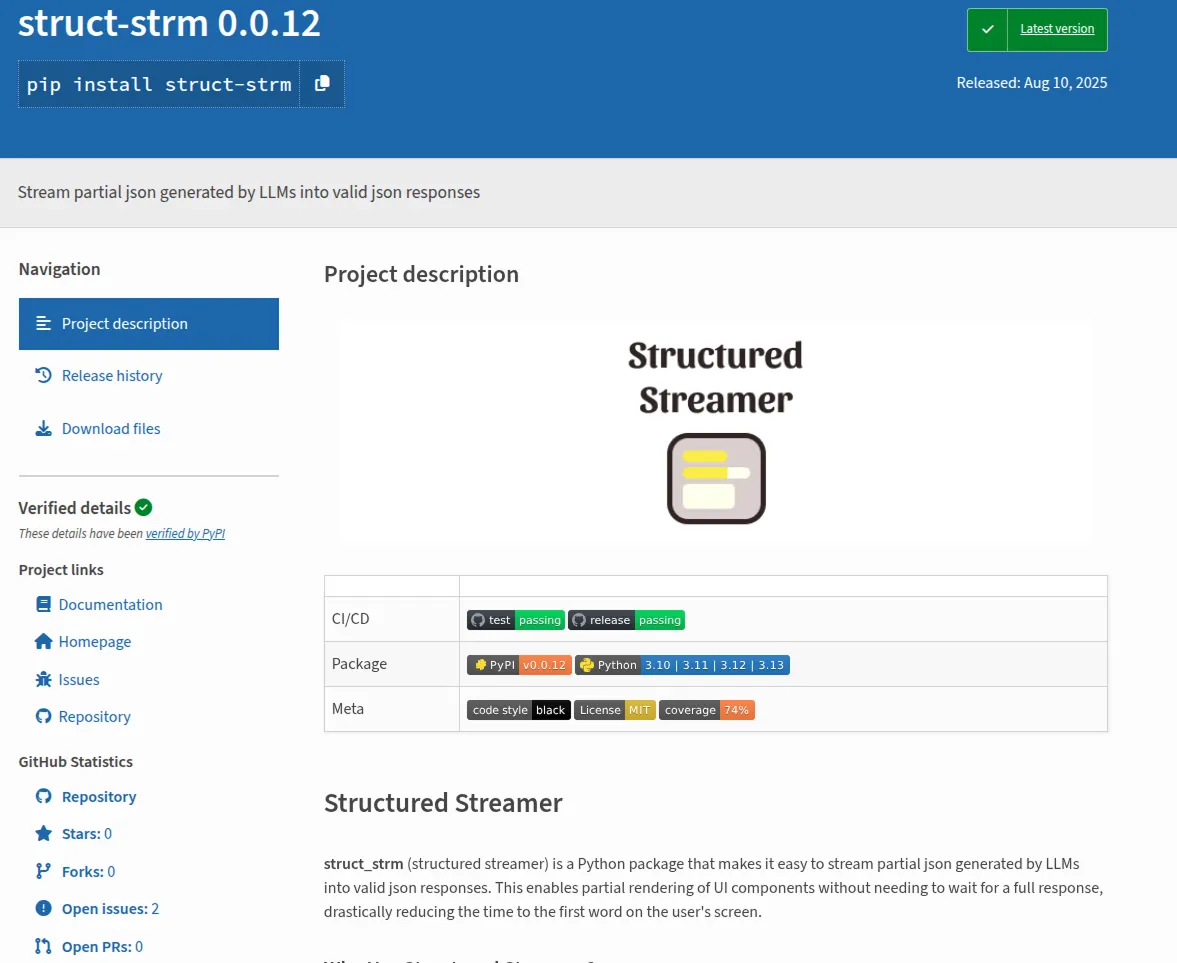Image resolution: width=1177 pixels, height=963 pixels.
Task: Click the Open PRs pull-request icon
Action: tap(44, 946)
